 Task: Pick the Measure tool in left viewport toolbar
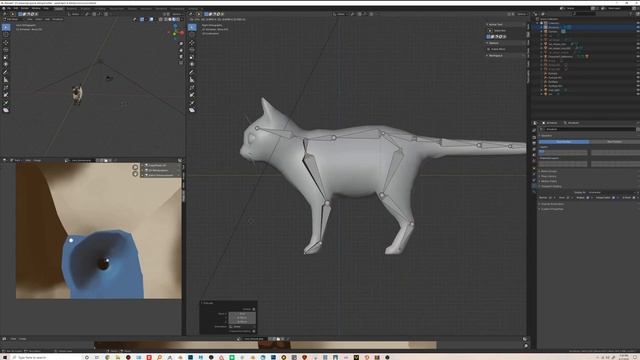coord(6,80)
